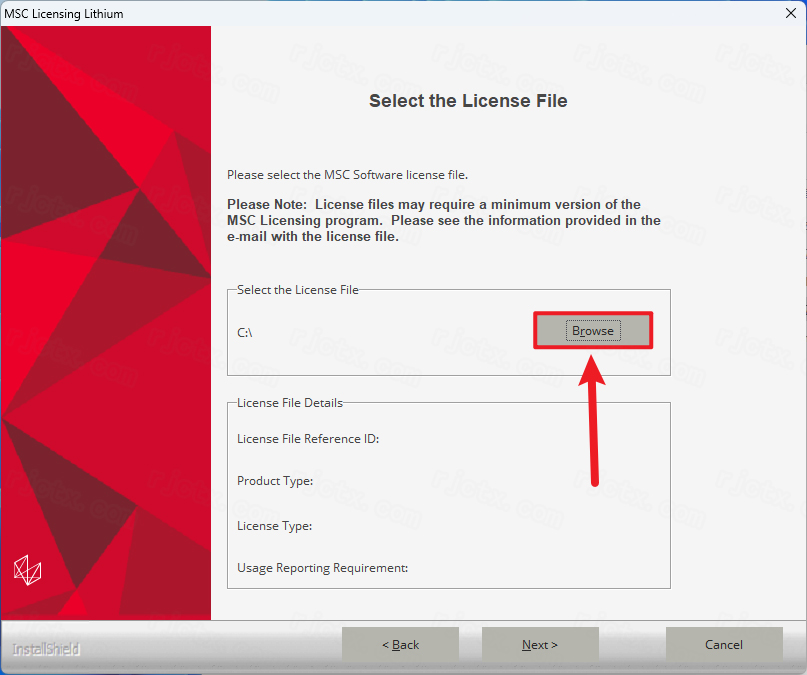Click the Please select the MSC Software text

347,175
